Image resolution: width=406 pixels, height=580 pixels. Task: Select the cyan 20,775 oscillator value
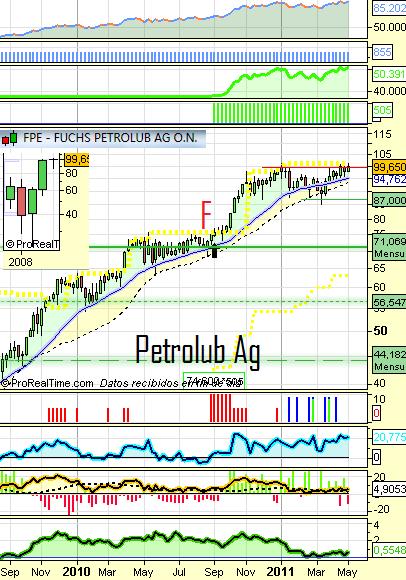tap(389, 438)
